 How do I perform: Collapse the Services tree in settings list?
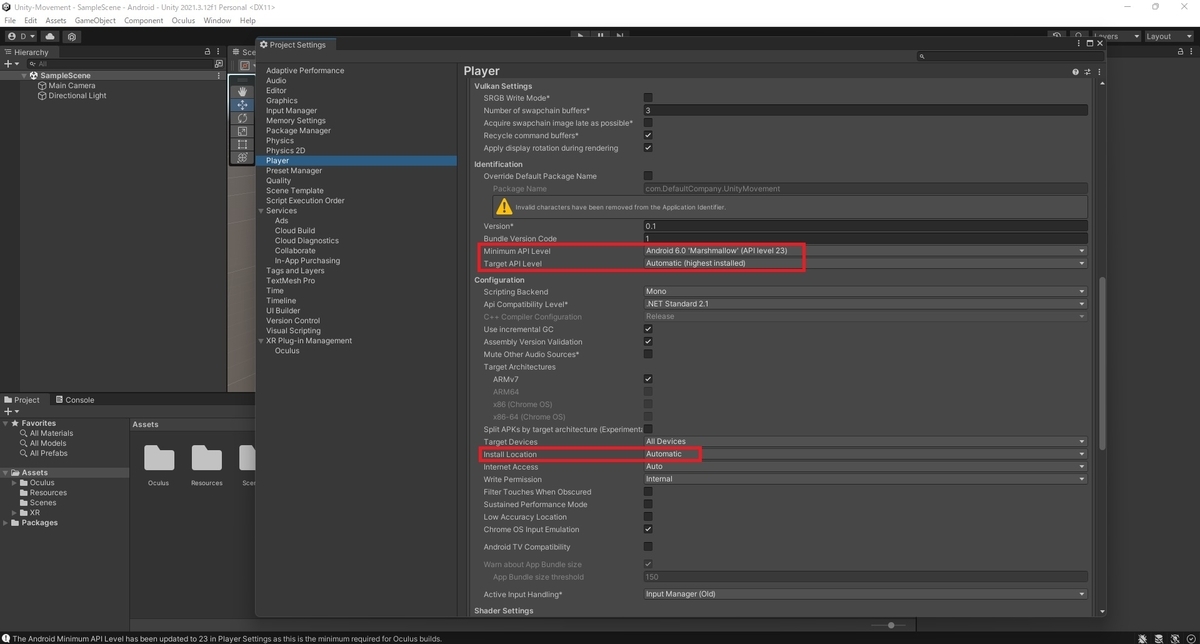pos(261,211)
